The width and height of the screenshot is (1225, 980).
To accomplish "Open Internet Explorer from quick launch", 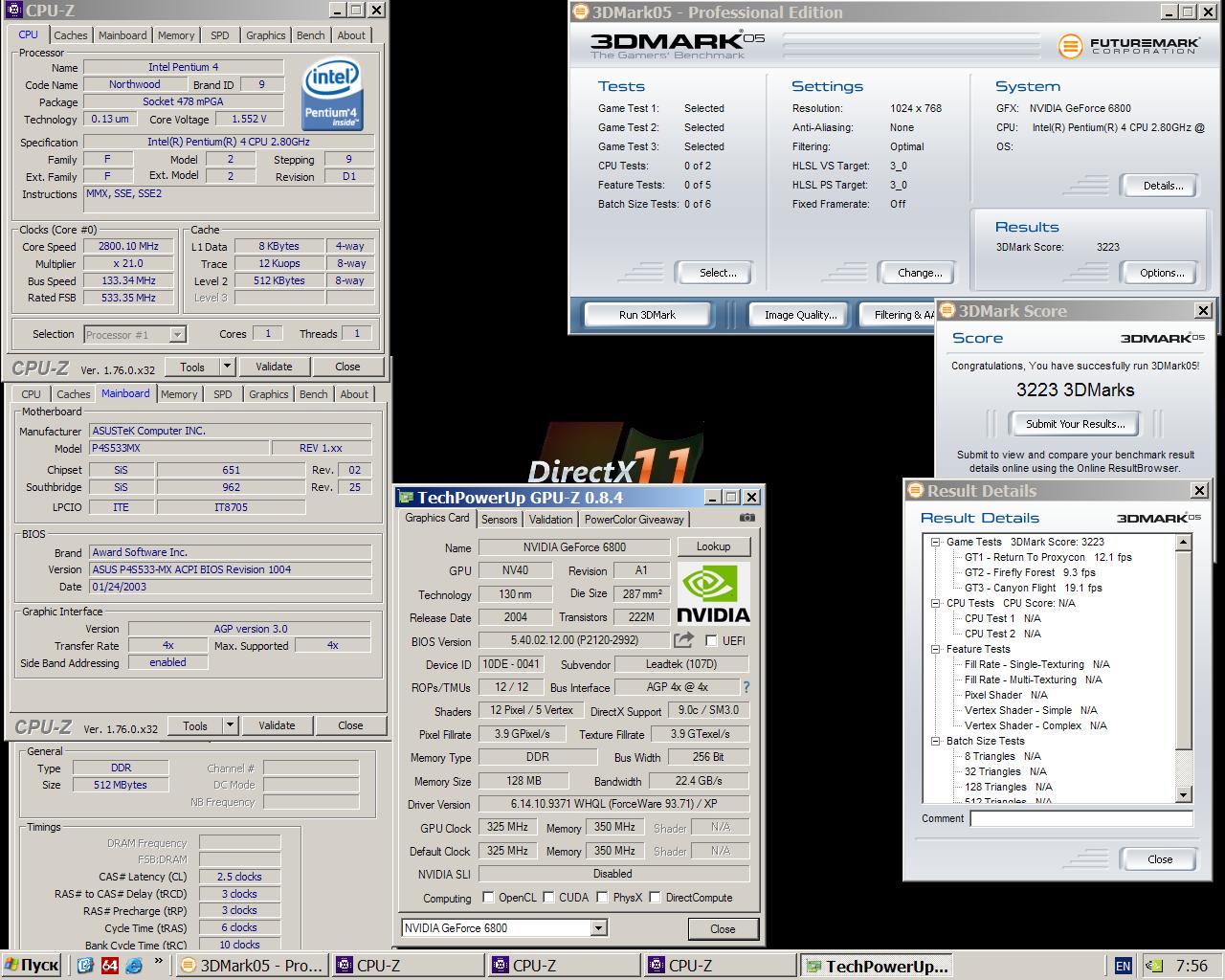I will point(133,966).
